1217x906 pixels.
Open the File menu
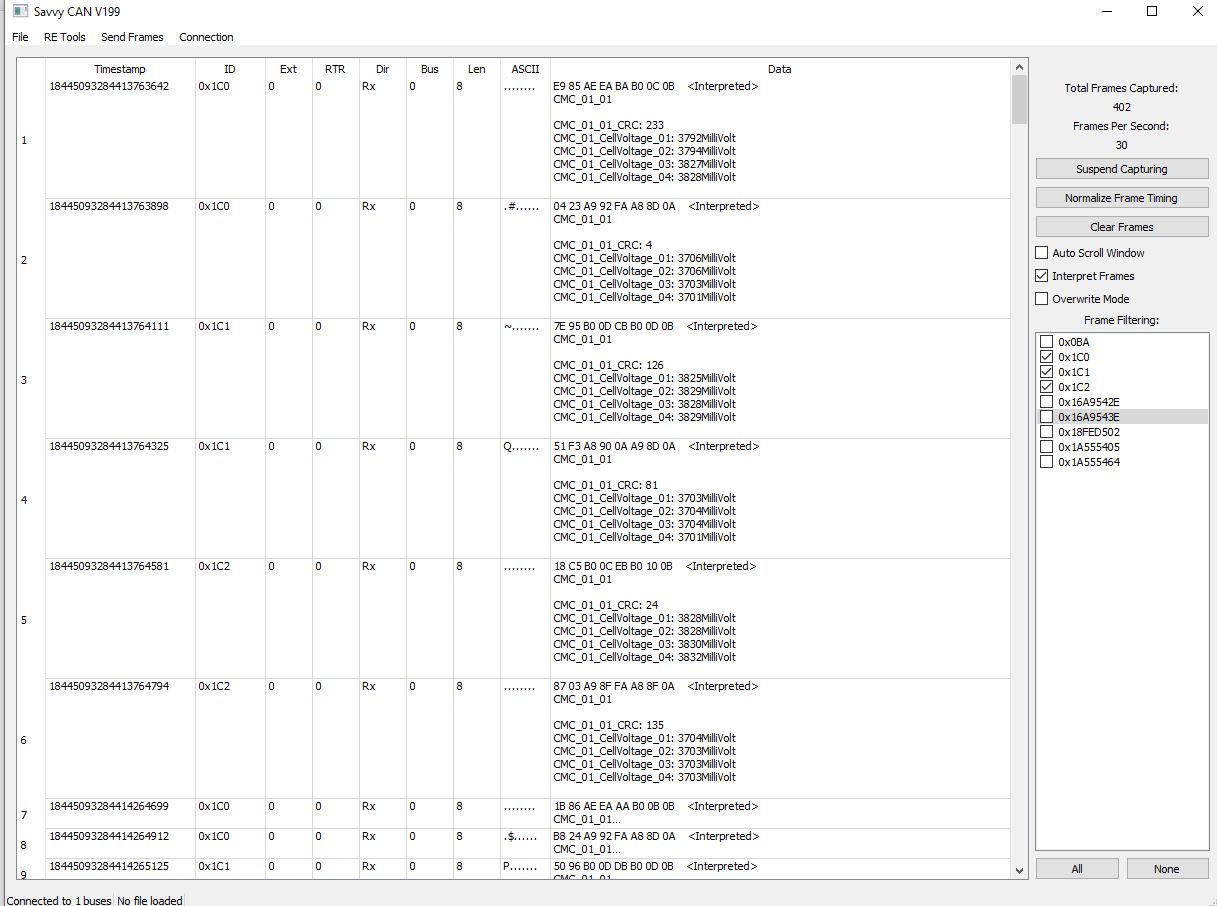[20, 37]
